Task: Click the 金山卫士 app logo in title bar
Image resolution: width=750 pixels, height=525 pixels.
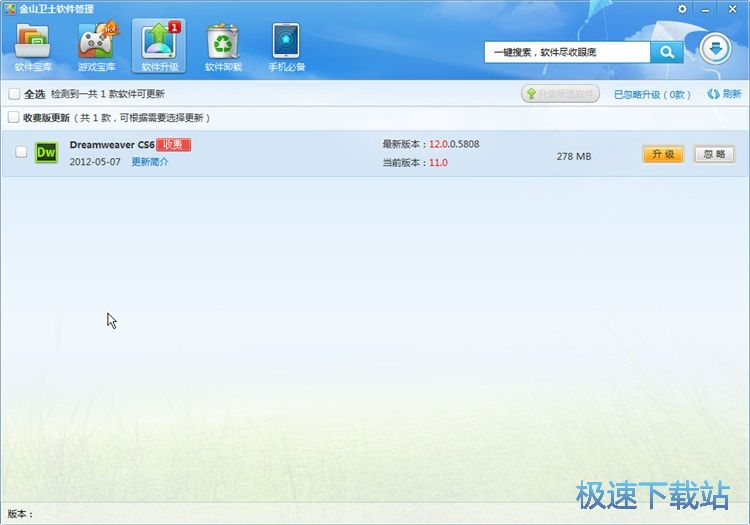Action: point(10,9)
